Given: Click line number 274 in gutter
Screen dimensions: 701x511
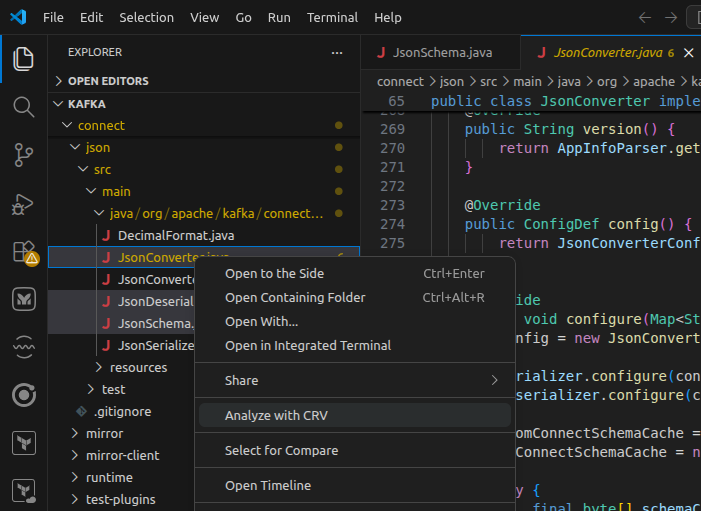Looking at the screenshot, I should pyautogui.click(x=392, y=224).
